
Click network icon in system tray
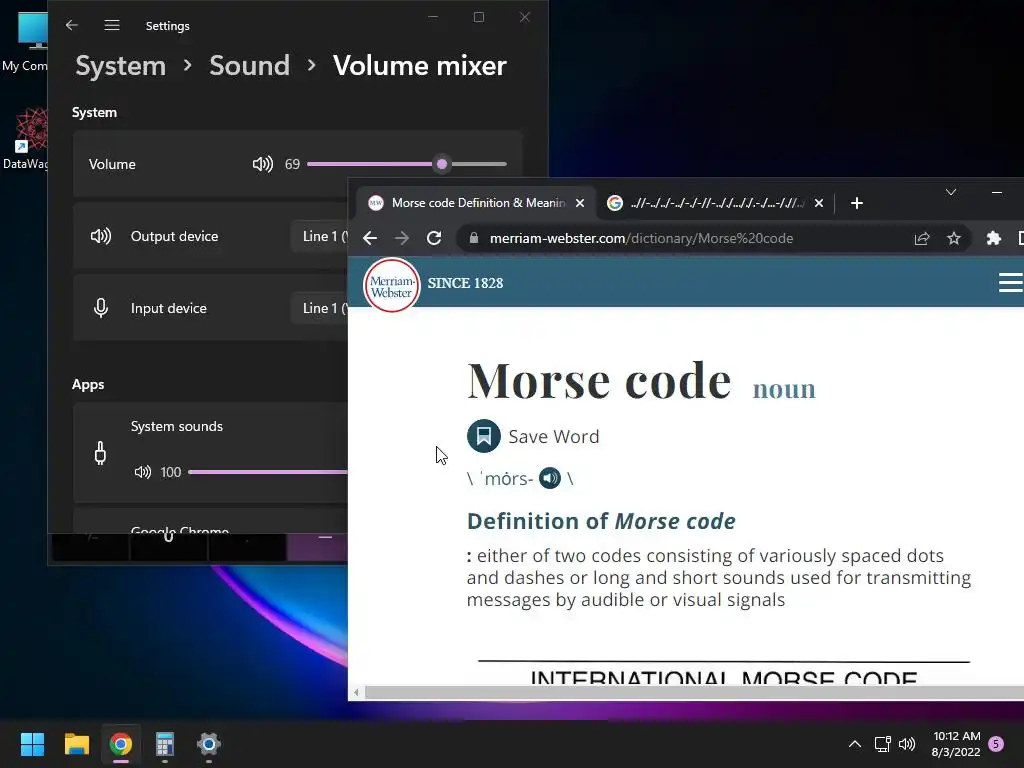[x=882, y=744]
